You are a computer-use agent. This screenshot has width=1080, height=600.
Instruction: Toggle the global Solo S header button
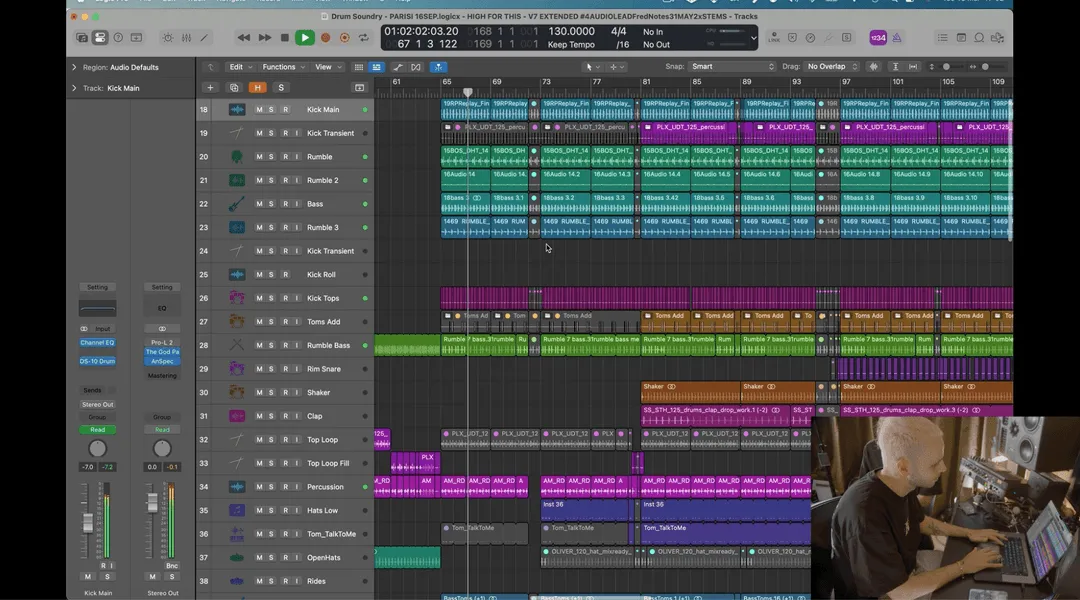(x=281, y=87)
